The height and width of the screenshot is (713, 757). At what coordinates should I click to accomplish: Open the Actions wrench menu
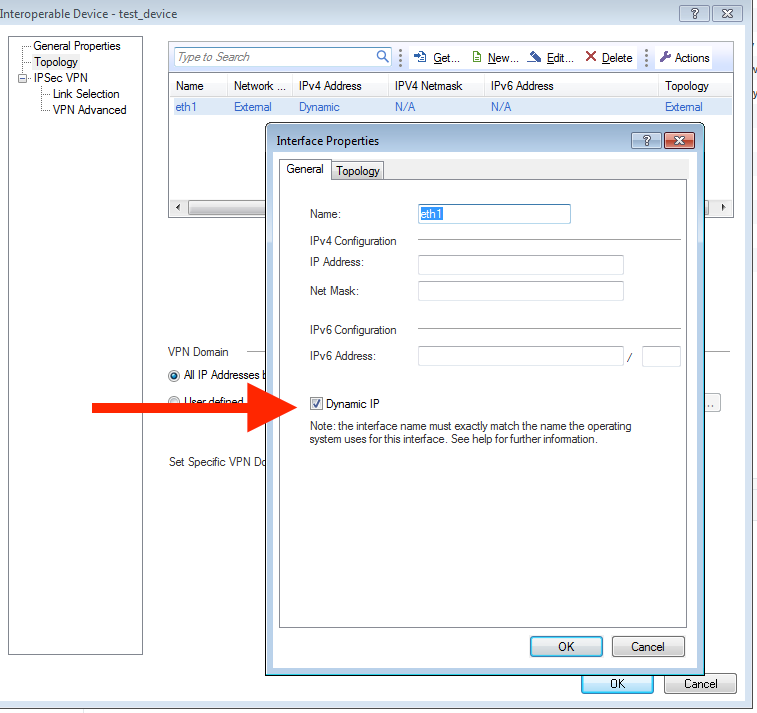click(x=666, y=58)
